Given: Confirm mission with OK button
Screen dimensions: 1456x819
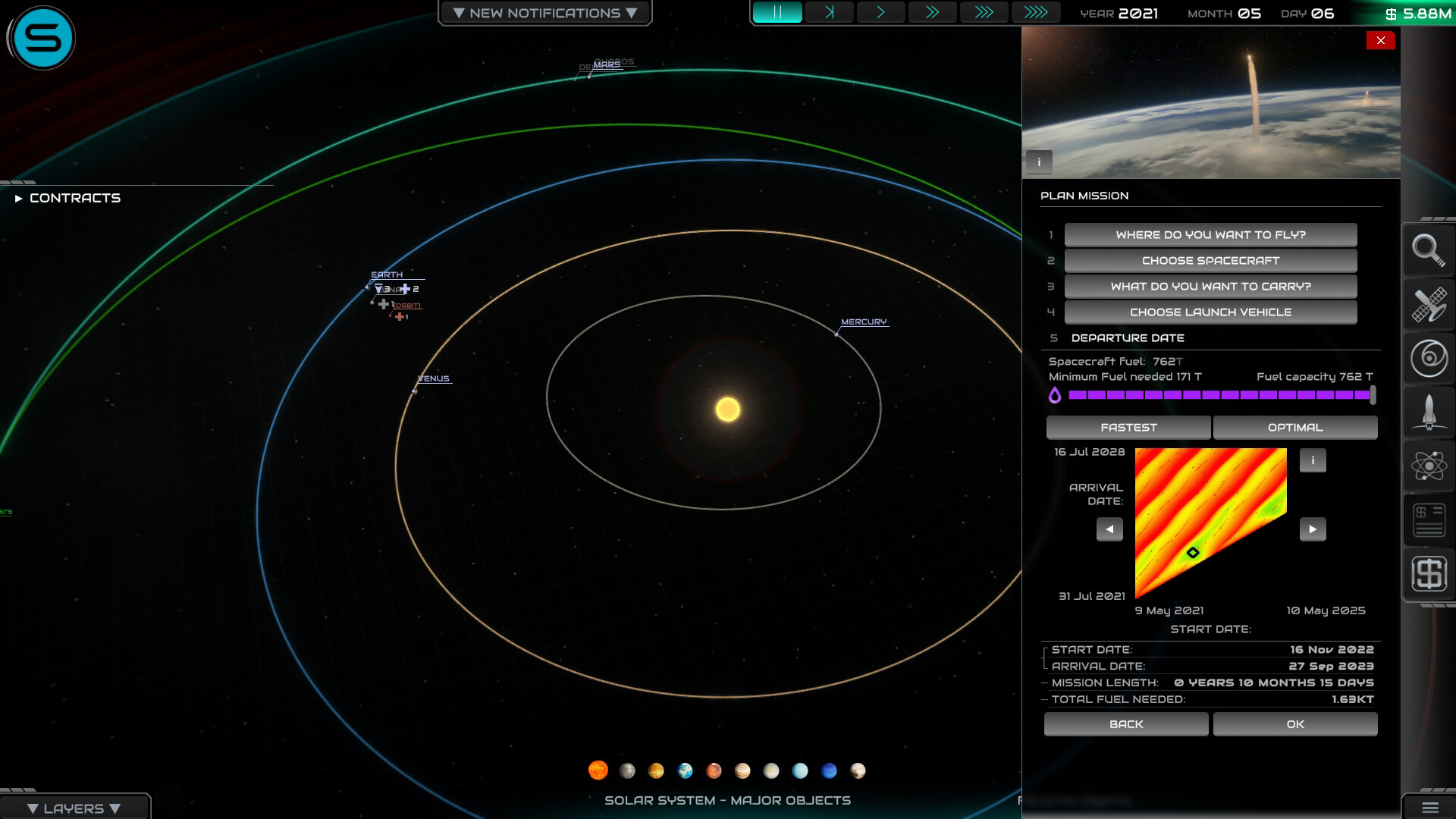Looking at the screenshot, I should (x=1295, y=724).
